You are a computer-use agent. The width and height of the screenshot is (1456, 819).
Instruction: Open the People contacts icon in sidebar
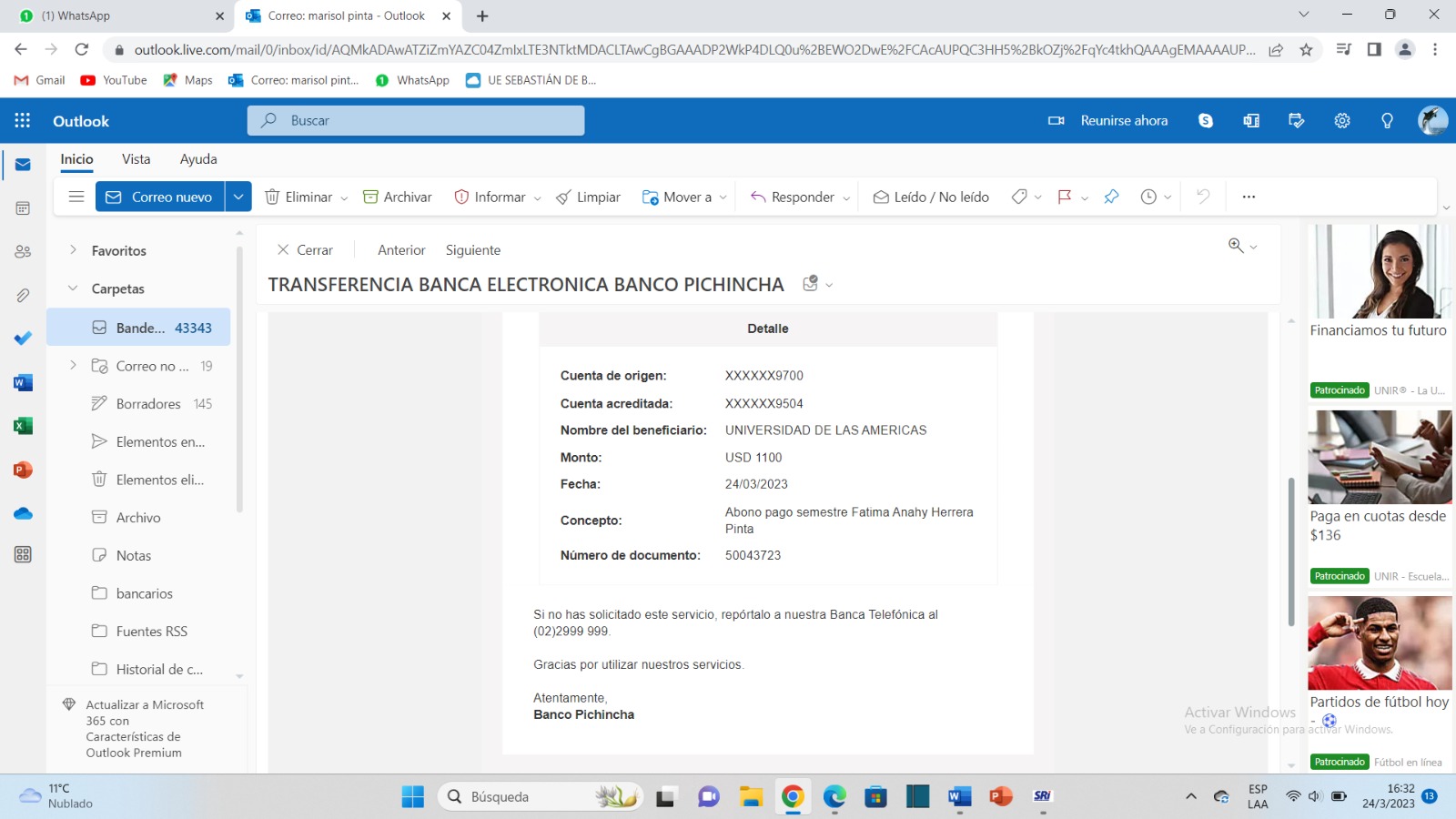click(23, 252)
